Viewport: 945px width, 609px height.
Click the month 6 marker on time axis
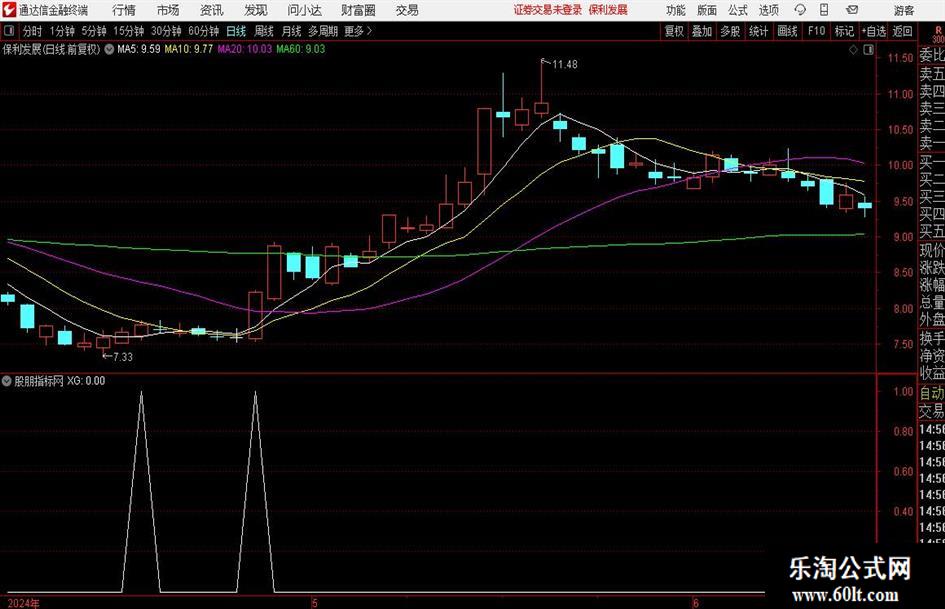695,603
